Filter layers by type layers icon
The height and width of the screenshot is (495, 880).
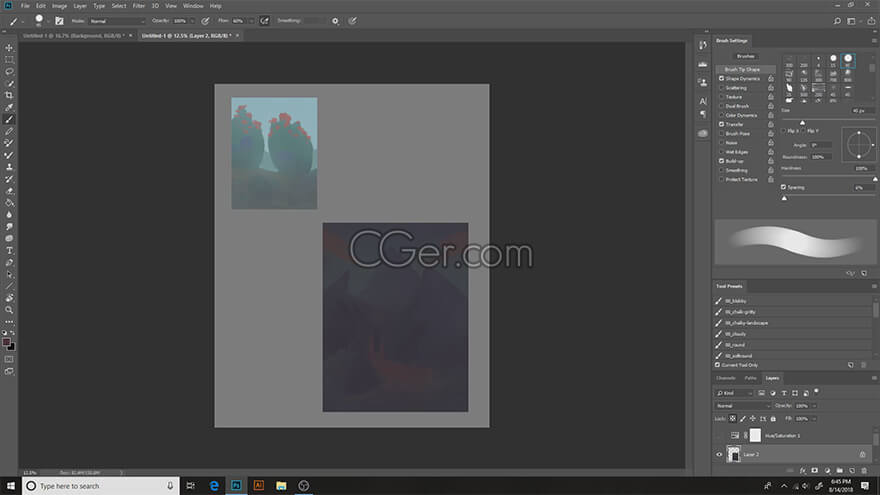(784, 393)
